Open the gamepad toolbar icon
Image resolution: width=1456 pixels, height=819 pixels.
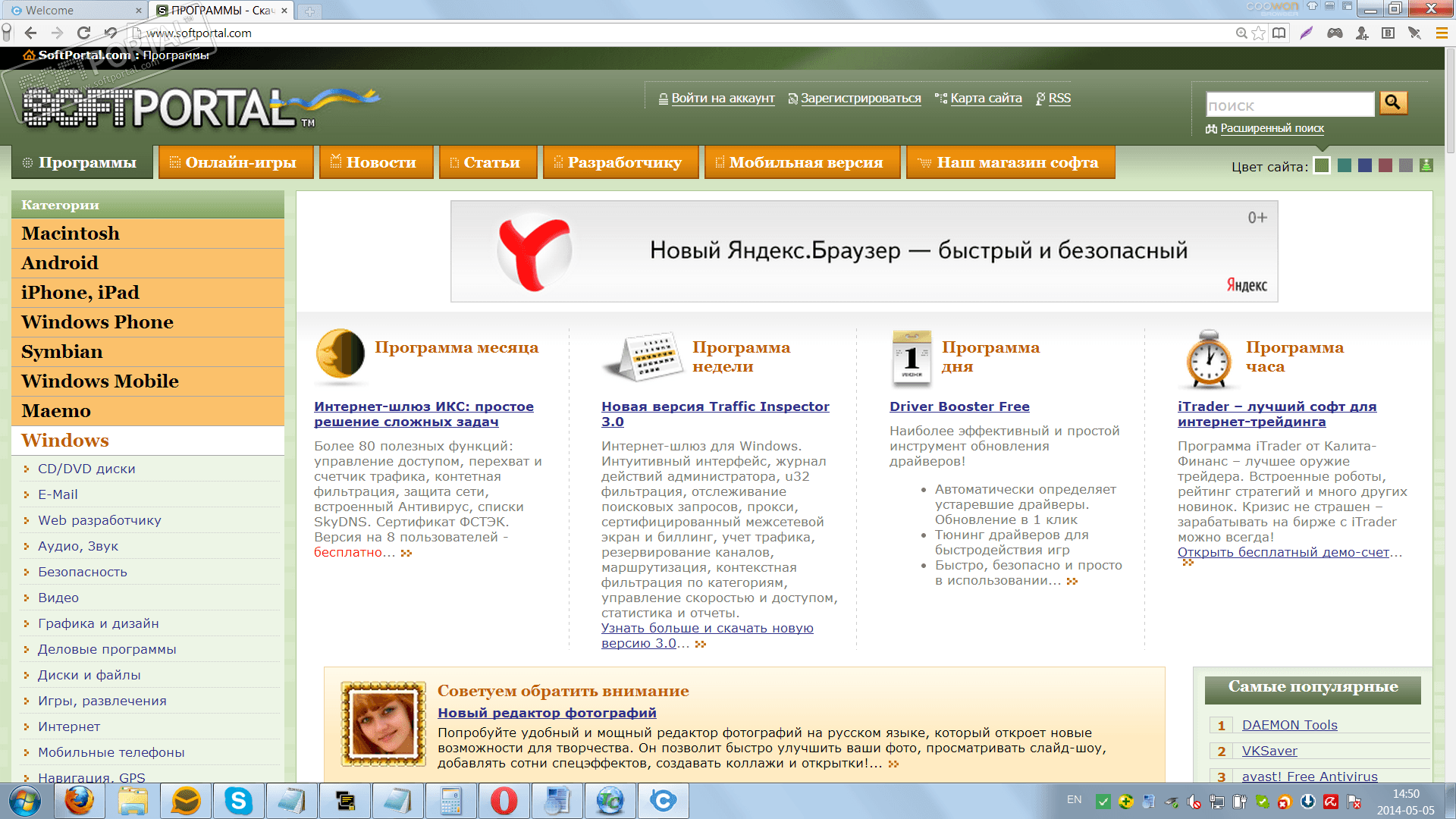(1335, 33)
